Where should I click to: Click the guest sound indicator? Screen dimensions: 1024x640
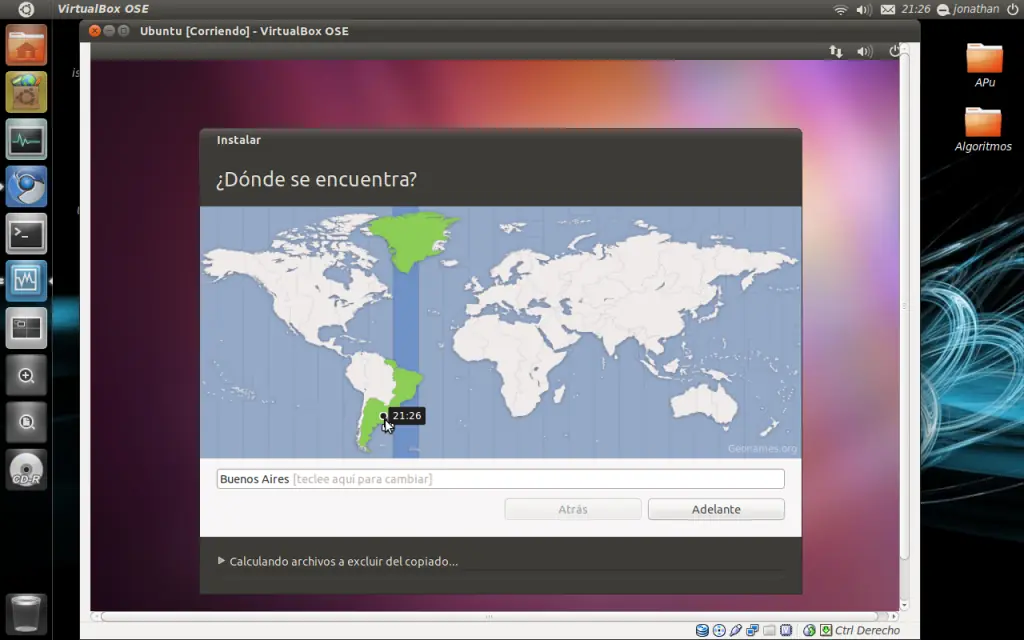(x=865, y=51)
